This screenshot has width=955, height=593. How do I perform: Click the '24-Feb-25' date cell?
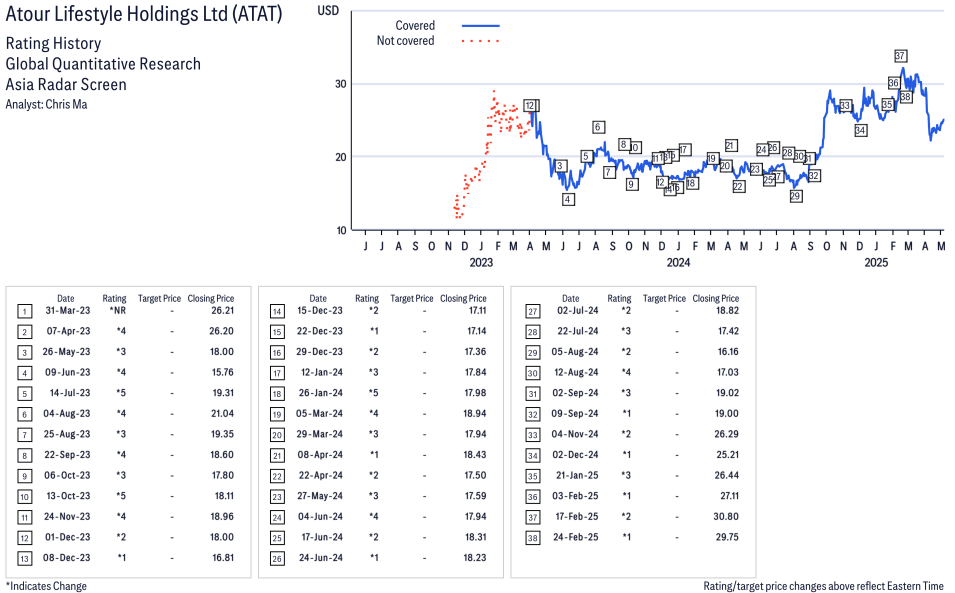coord(576,538)
